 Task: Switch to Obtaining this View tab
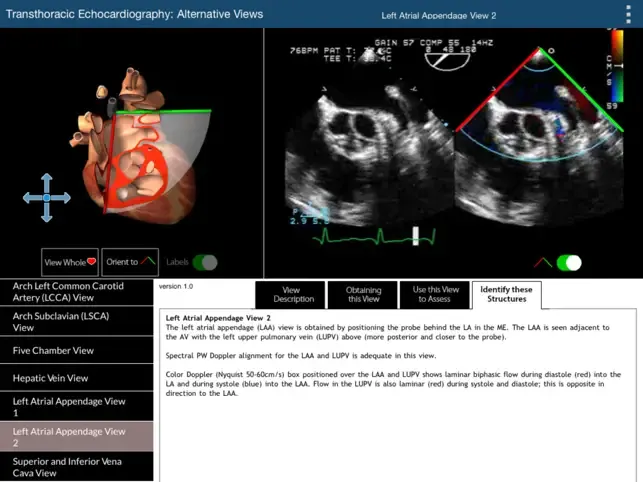tap(363, 295)
